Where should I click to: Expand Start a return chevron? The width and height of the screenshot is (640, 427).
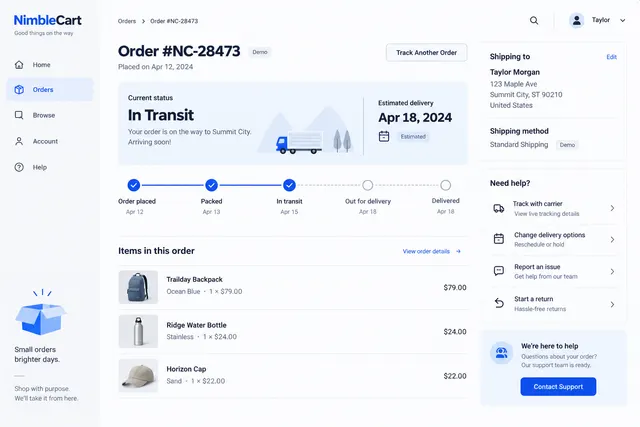pos(612,305)
